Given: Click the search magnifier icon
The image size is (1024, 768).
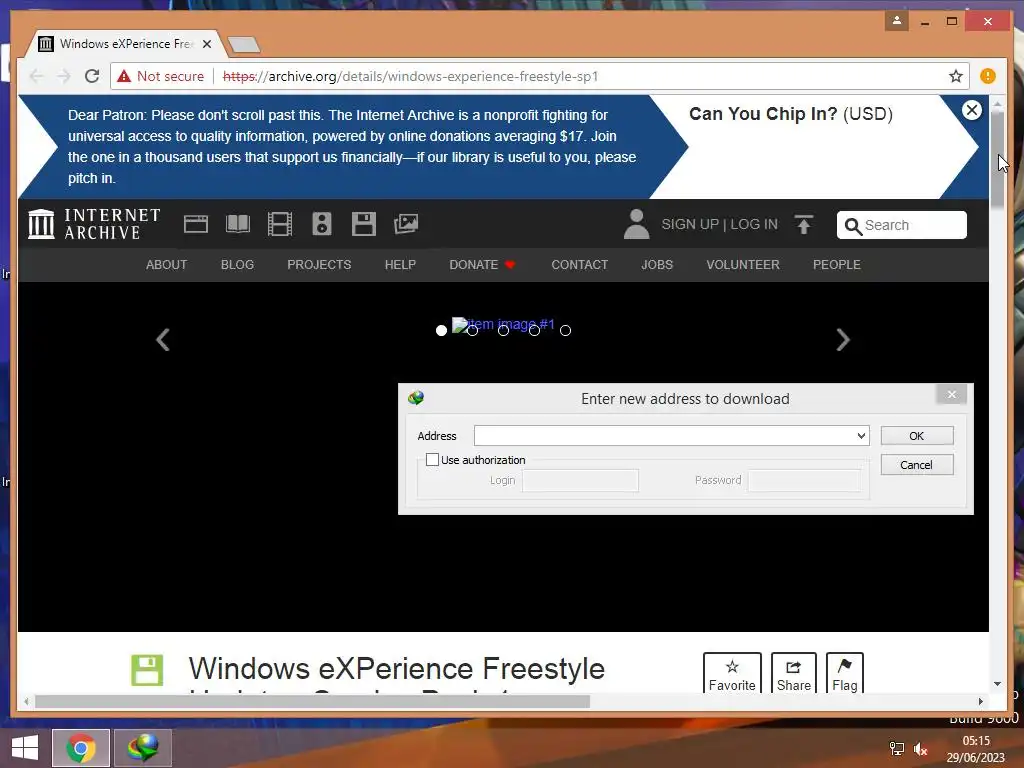Looking at the screenshot, I should tap(852, 226).
